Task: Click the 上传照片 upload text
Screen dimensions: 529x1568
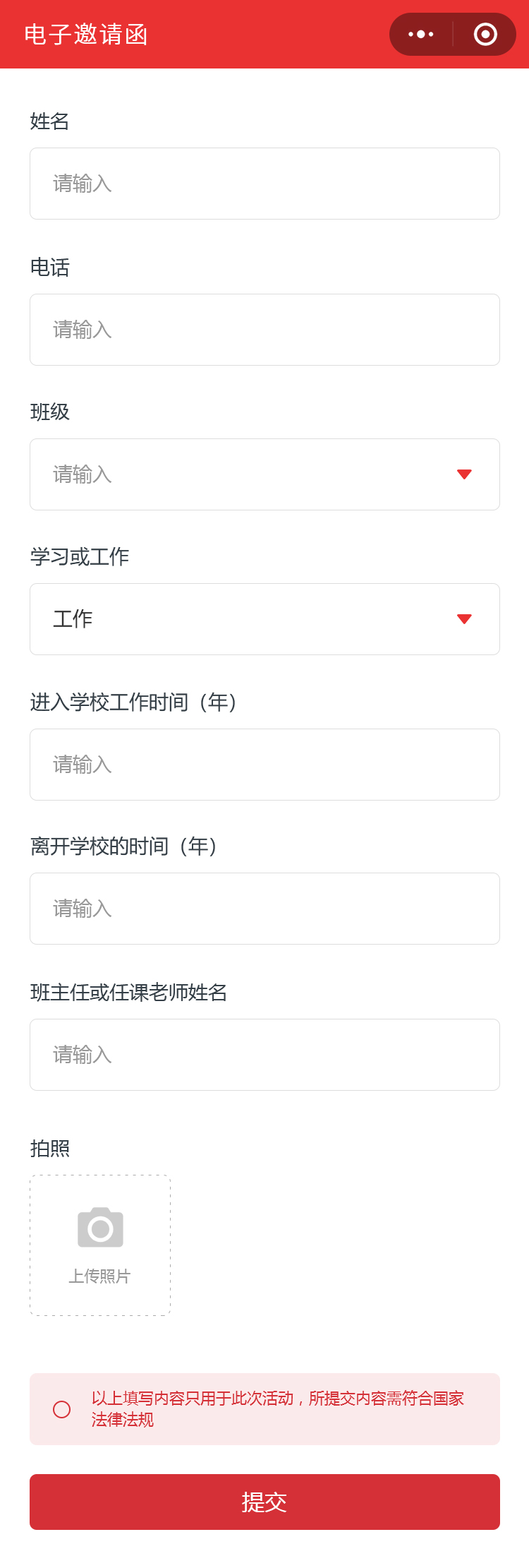Action: (x=99, y=1276)
